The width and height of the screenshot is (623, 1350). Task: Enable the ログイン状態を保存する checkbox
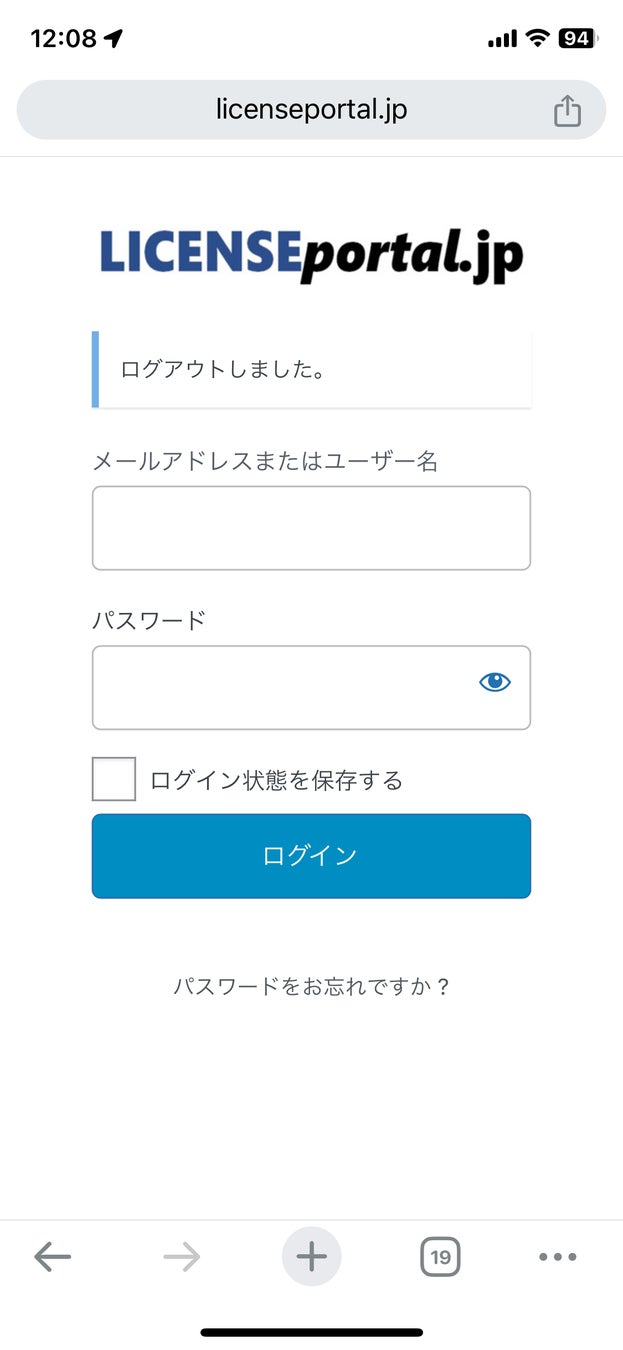click(x=114, y=779)
